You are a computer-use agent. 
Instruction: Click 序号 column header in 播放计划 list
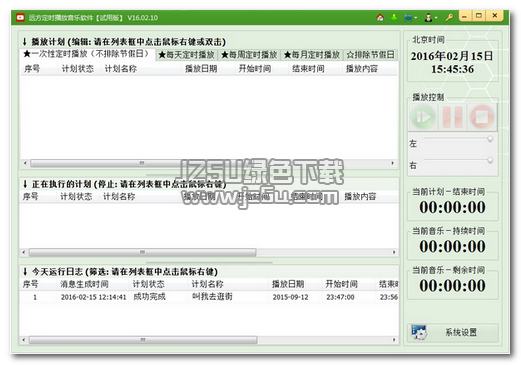pos(32,69)
